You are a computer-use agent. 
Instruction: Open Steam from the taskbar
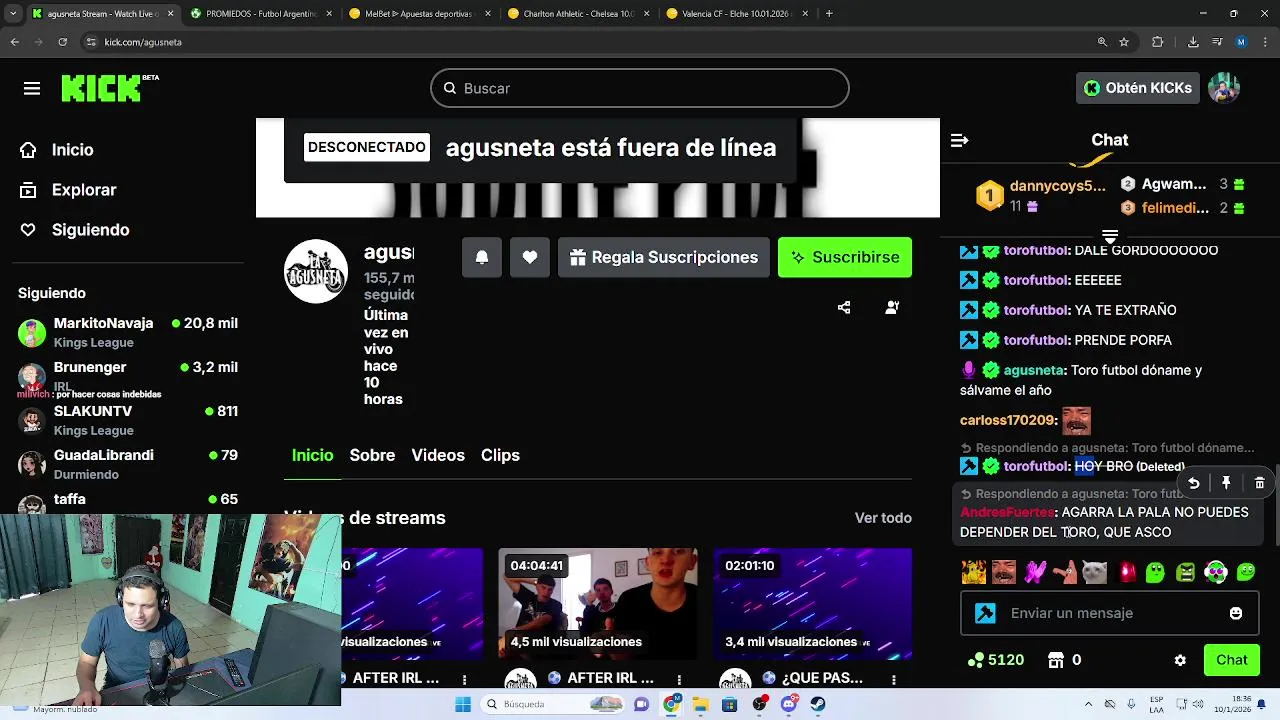pyautogui.click(x=818, y=705)
